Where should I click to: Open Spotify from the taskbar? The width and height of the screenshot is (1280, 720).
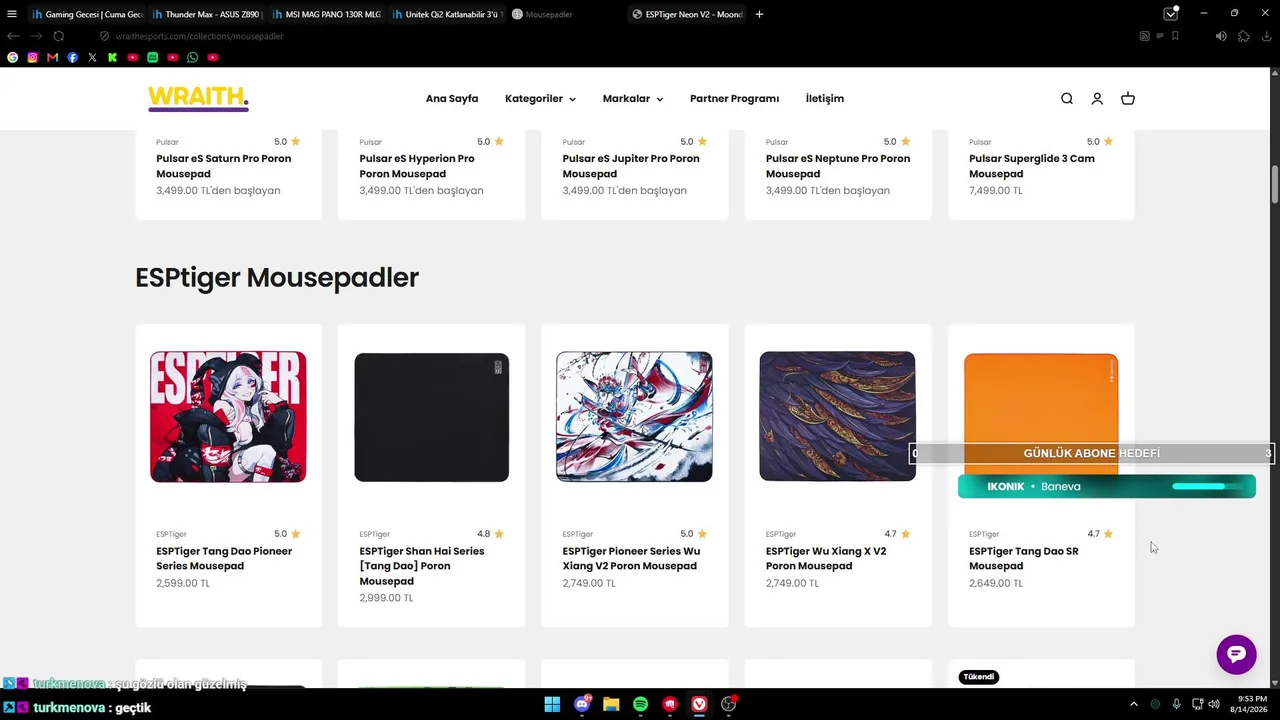[640, 705]
